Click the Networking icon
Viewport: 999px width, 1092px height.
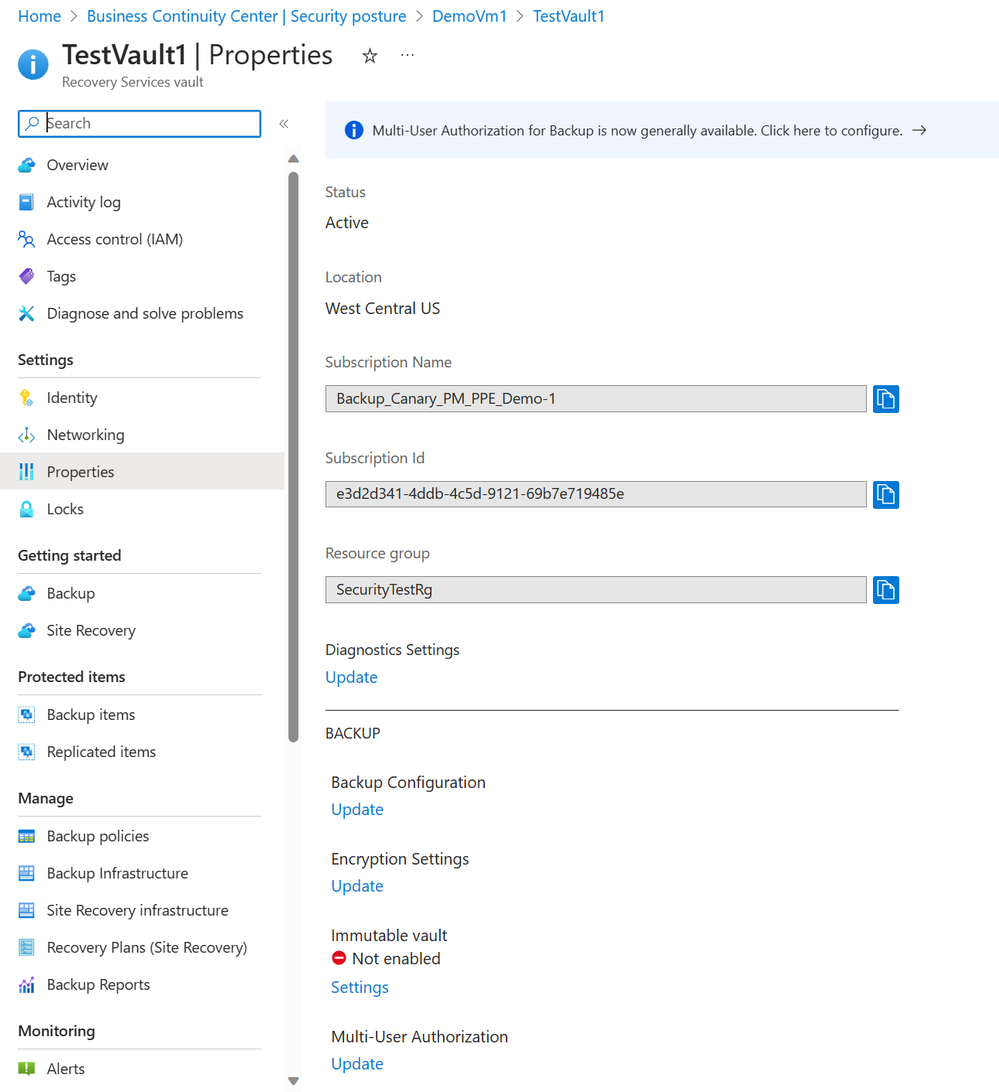pyautogui.click(x=26, y=435)
